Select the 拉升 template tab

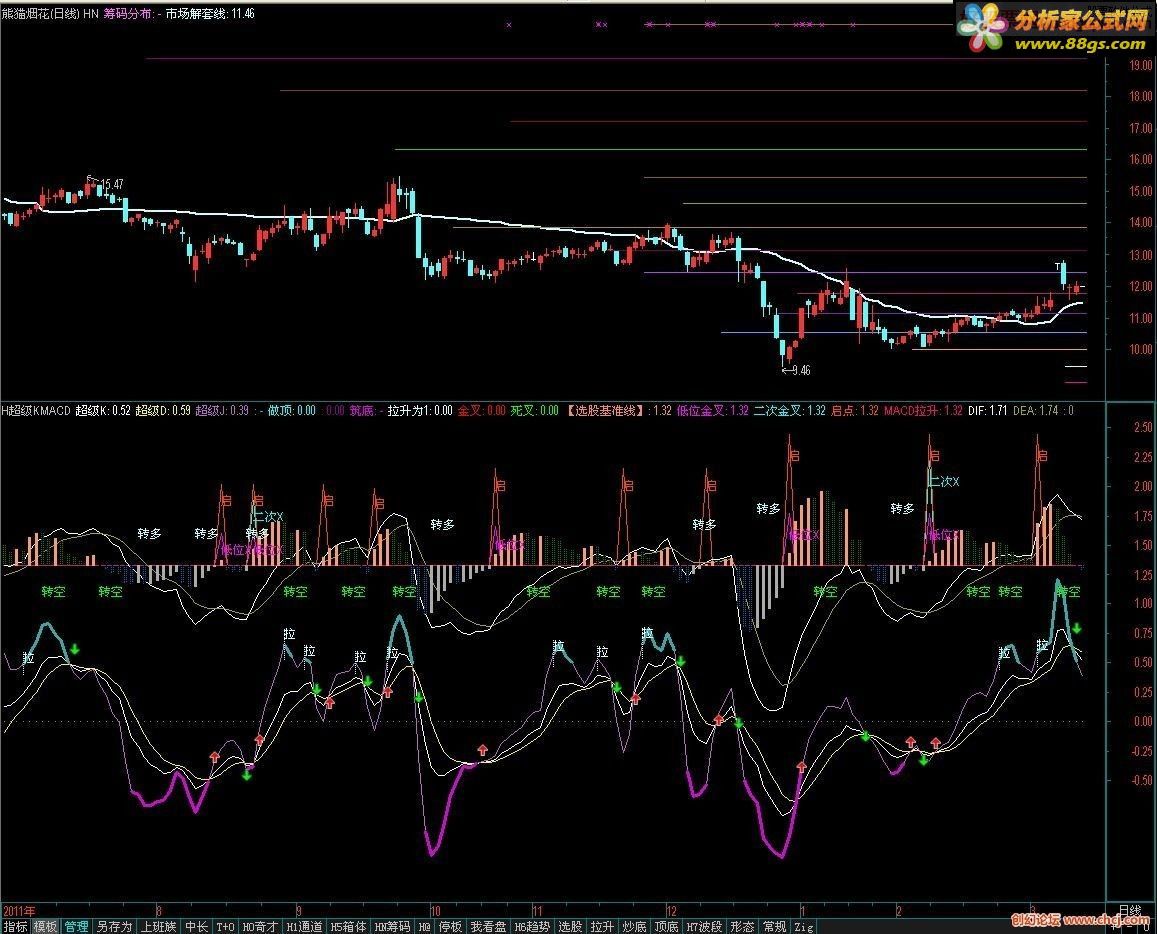[602, 926]
